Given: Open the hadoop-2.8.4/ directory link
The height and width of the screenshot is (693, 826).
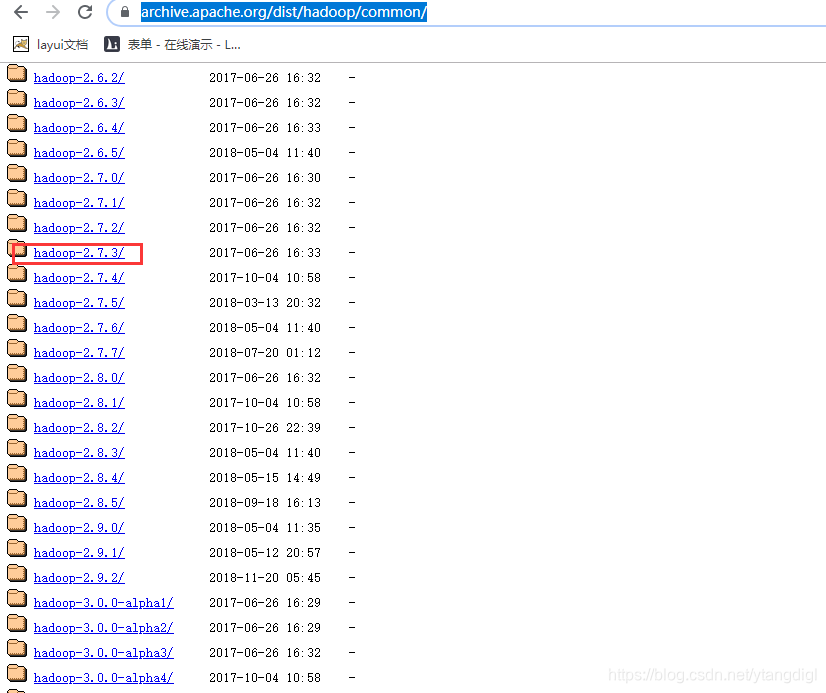Looking at the screenshot, I should click(x=79, y=478).
